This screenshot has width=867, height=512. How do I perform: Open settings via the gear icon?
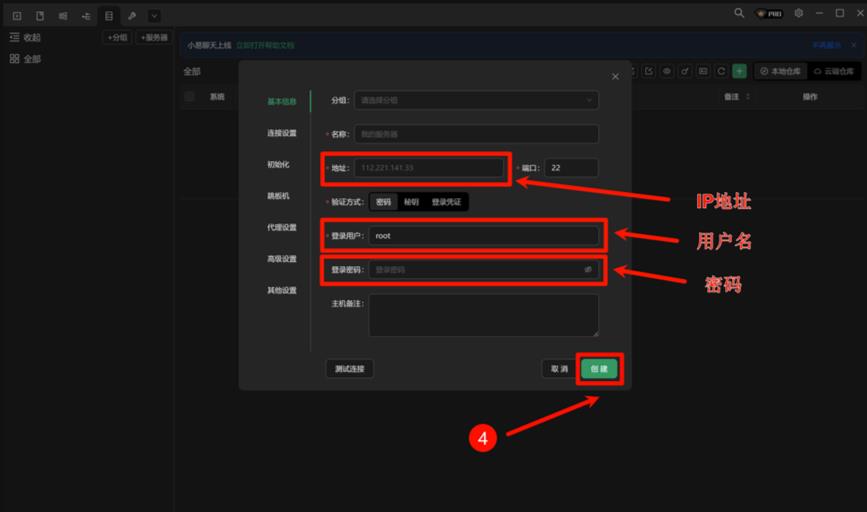point(798,14)
